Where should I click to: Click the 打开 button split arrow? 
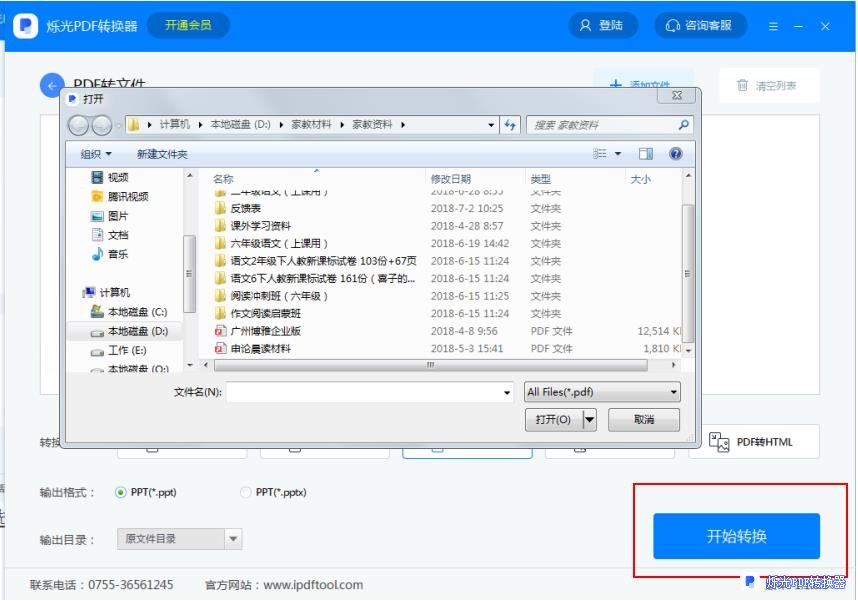click(589, 420)
